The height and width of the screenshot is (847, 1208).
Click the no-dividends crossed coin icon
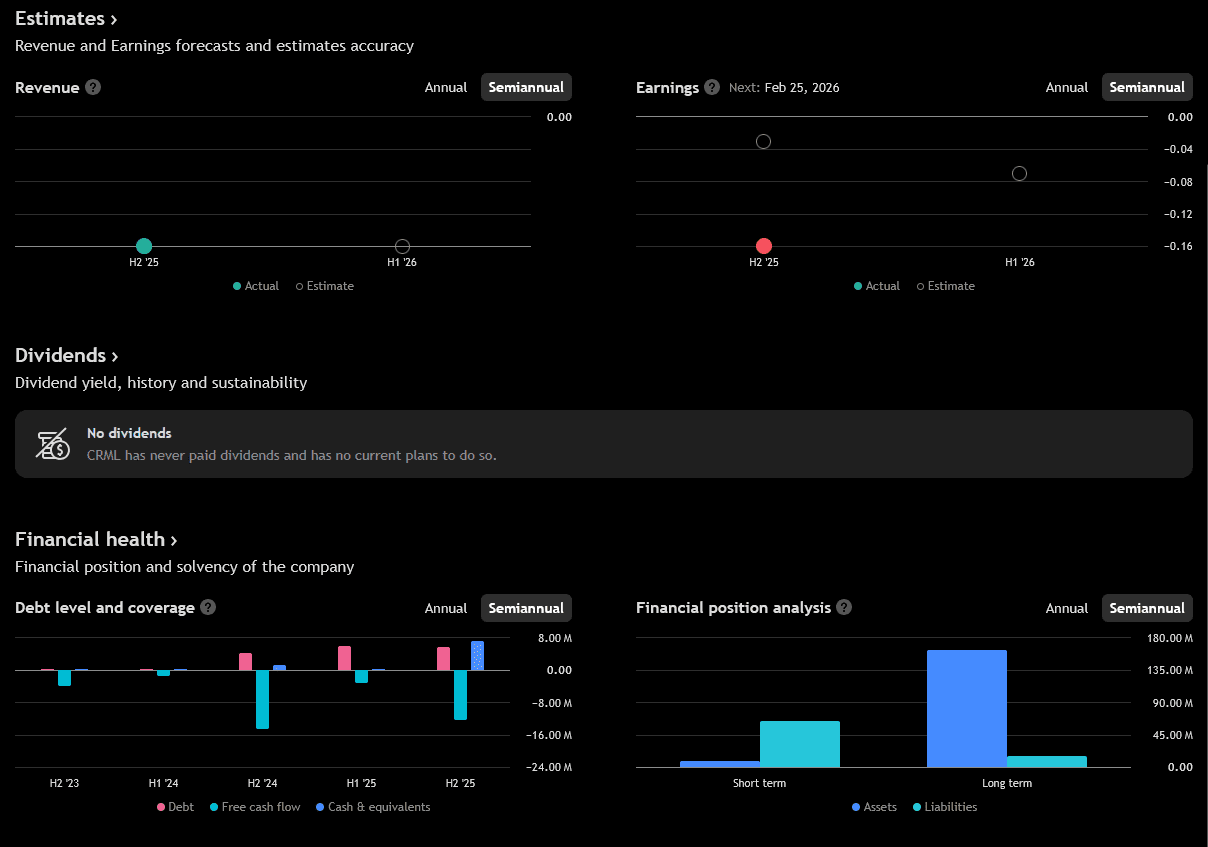pos(53,443)
